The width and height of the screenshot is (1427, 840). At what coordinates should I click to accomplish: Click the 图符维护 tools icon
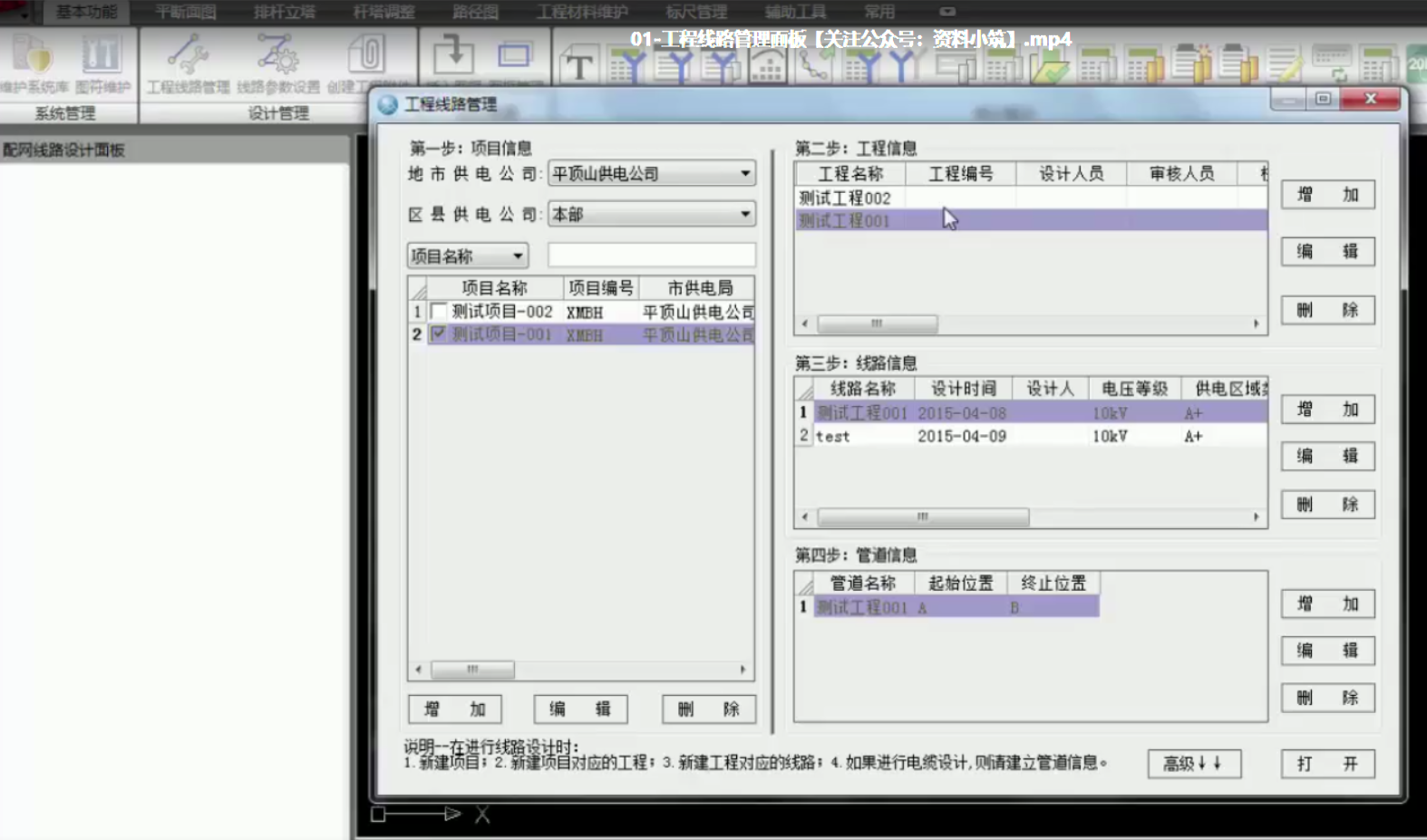tap(102, 56)
